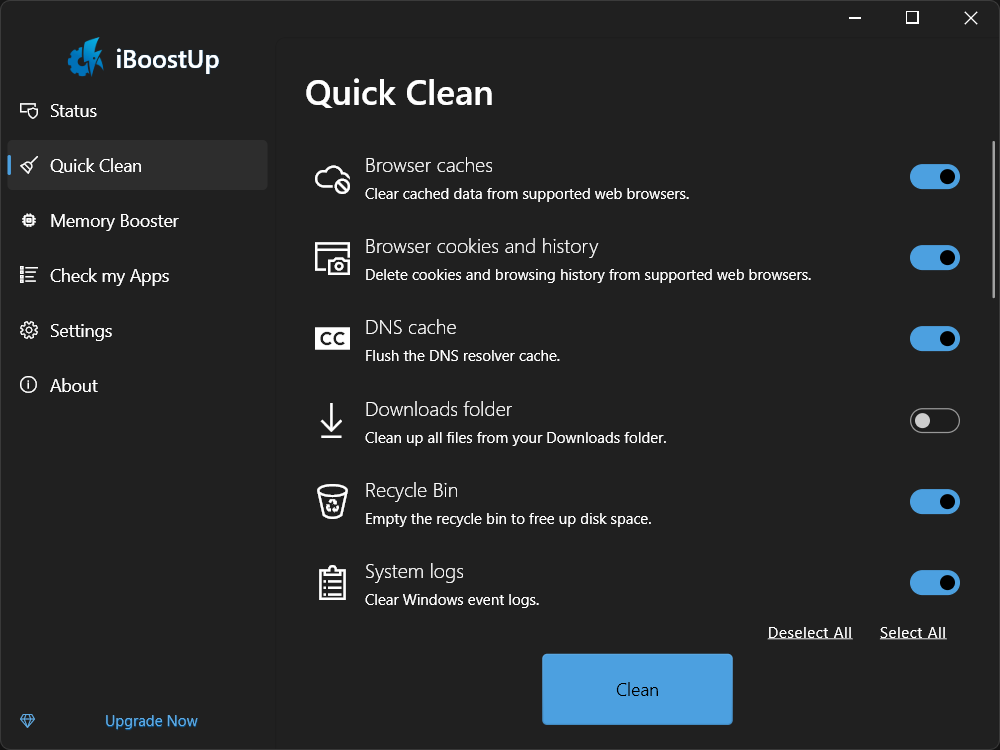Click the Memory Booster chip icon
This screenshot has height=750, width=1000.
coord(29,220)
